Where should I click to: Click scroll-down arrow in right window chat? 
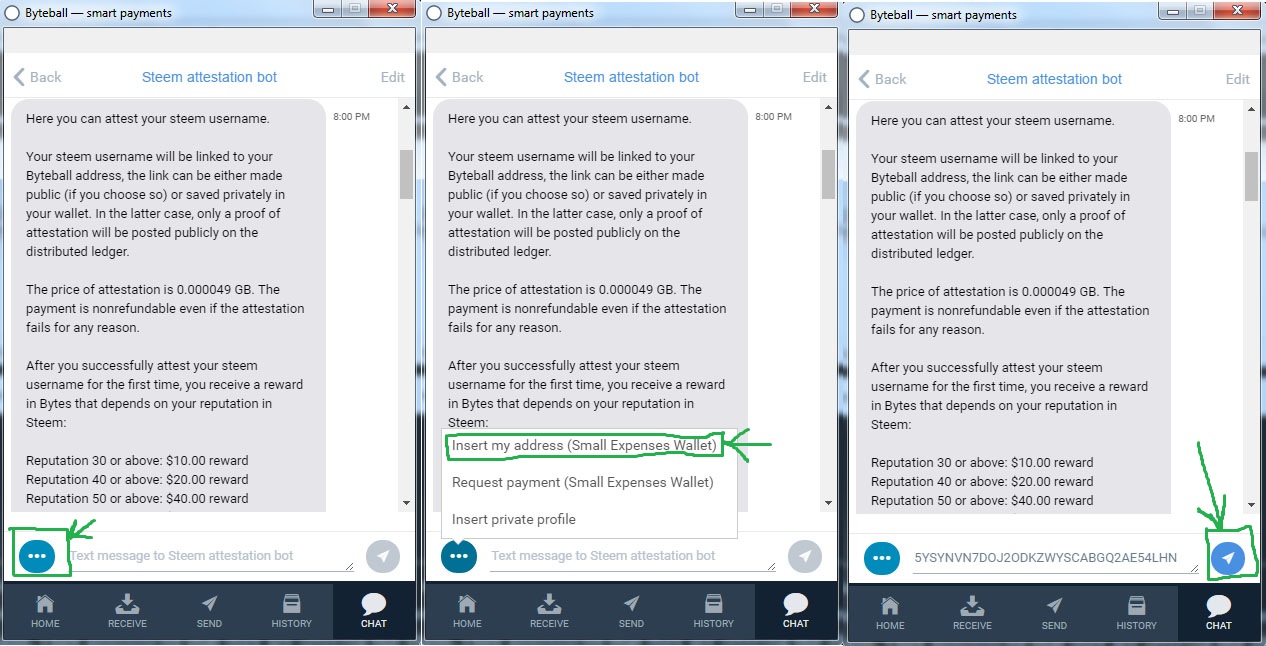click(x=1251, y=505)
